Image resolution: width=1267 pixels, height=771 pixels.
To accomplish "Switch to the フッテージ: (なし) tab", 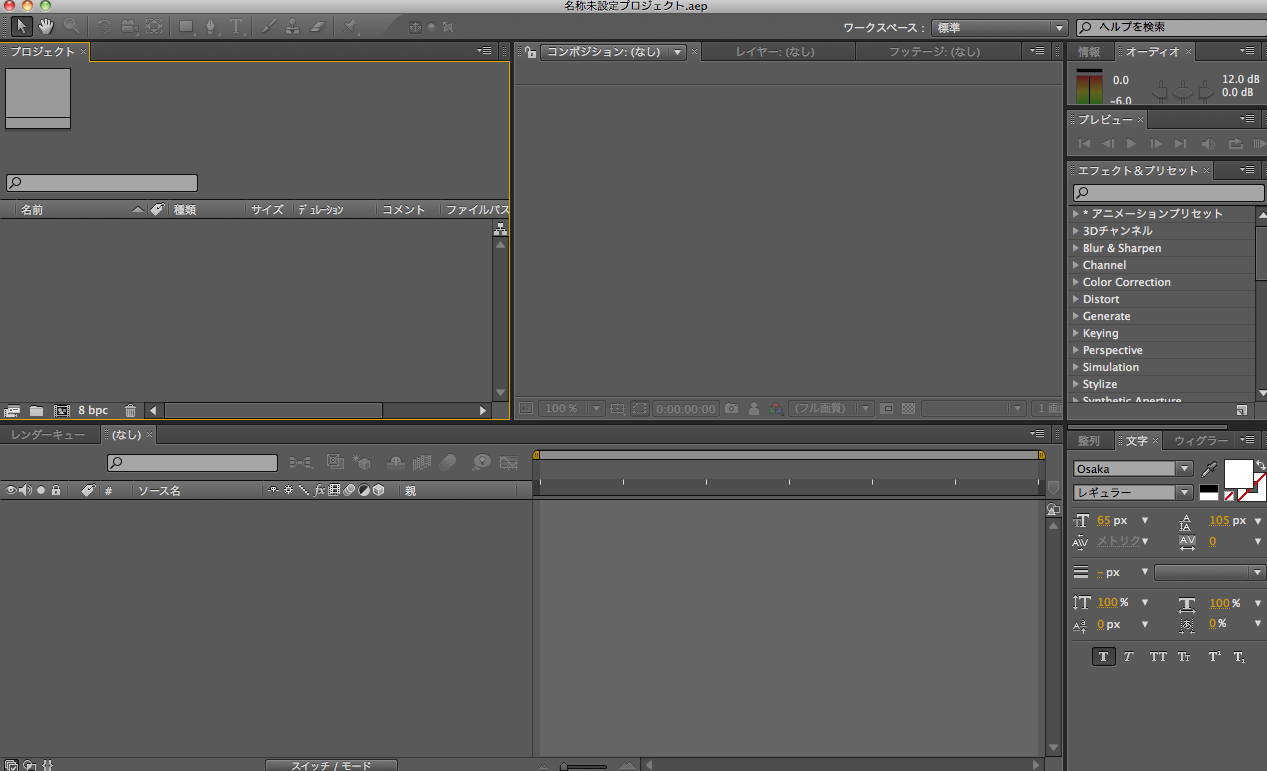I will (934, 52).
